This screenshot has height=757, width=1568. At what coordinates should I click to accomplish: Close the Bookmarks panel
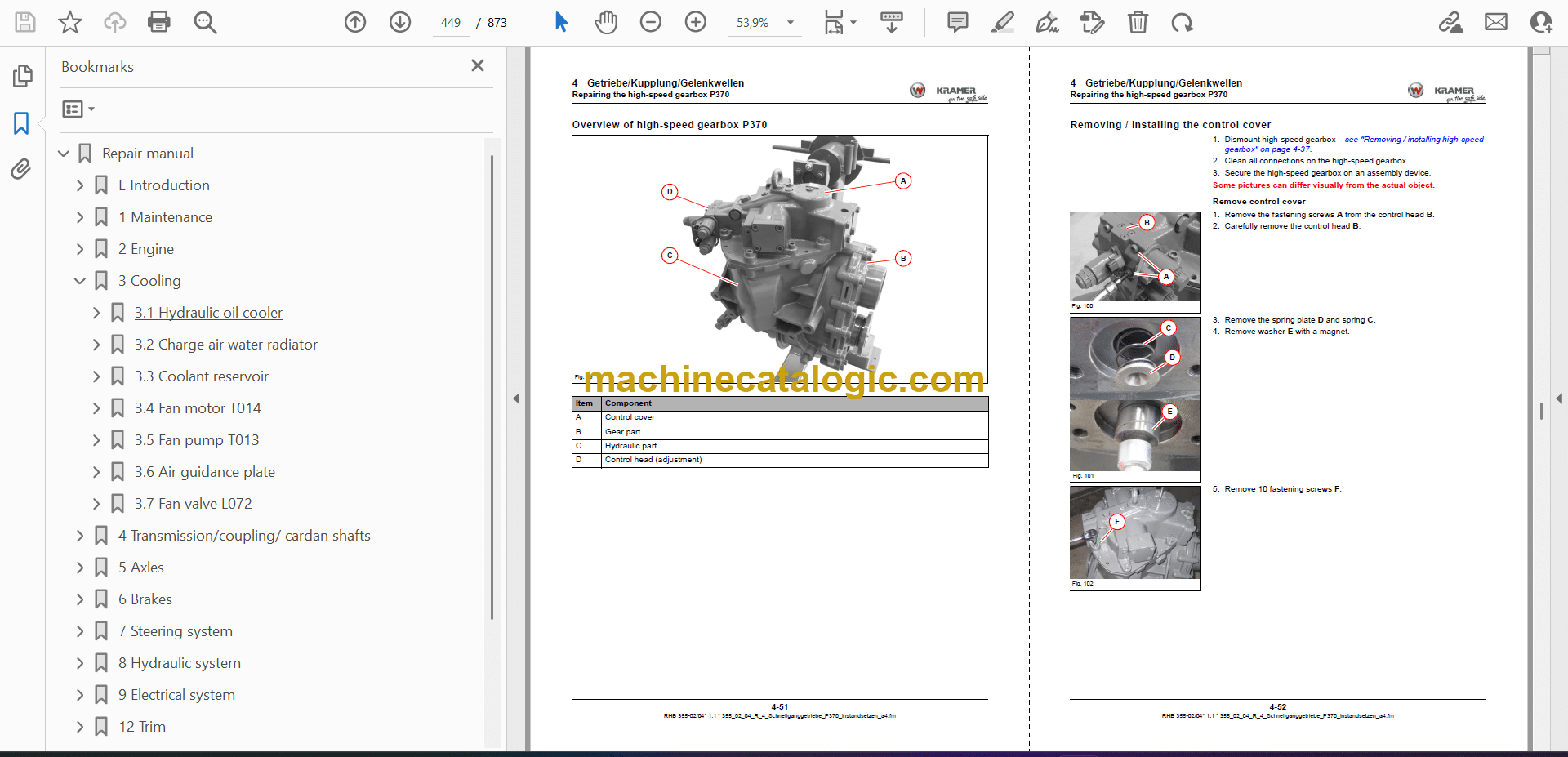pyautogui.click(x=478, y=65)
